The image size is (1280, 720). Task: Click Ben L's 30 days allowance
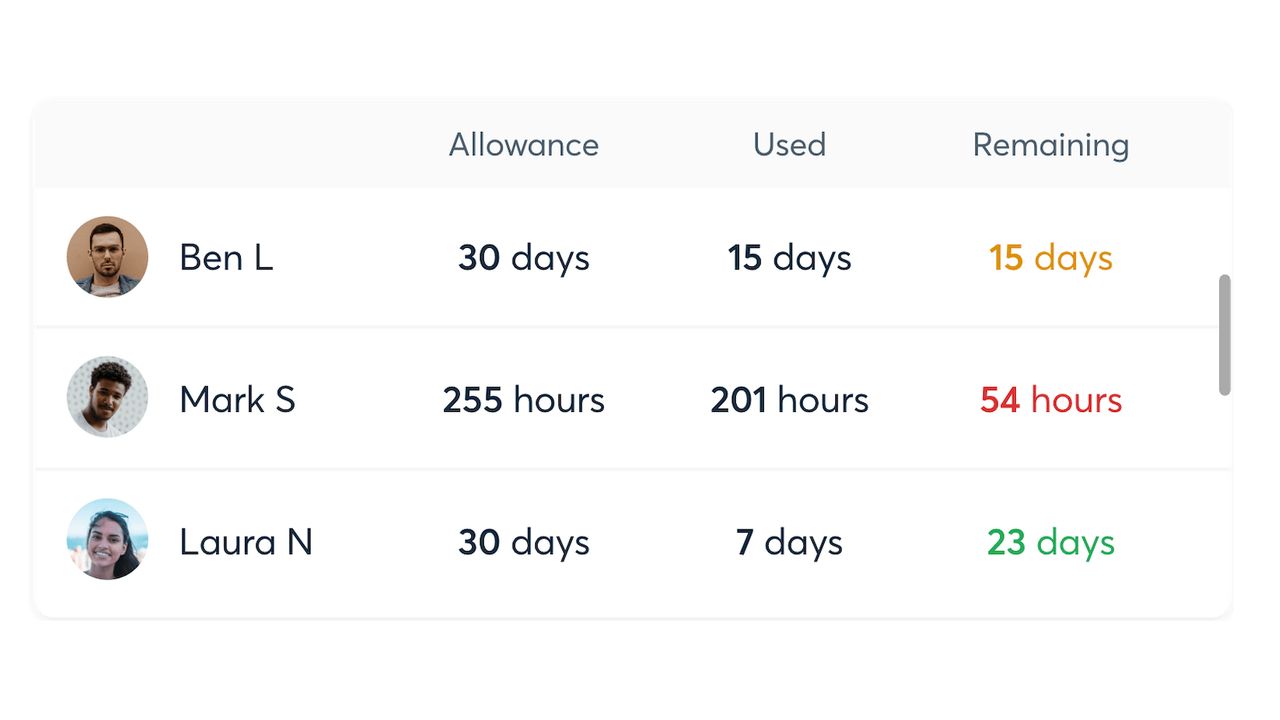click(x=523, y=258)
